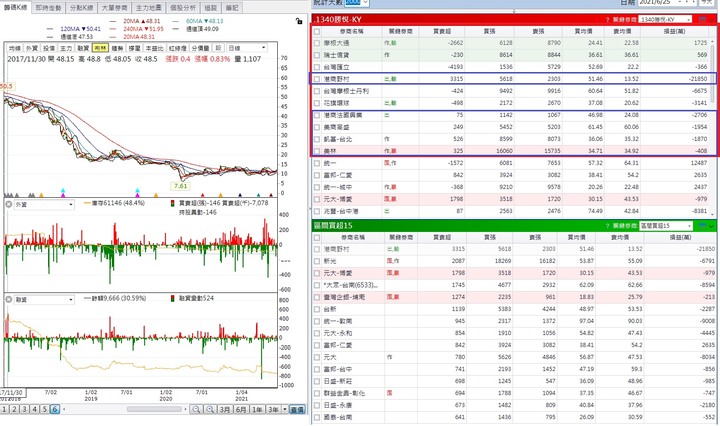Toggle the 分價量 chart overlay button
This screenshot has height=426, width=720.
pyautogui.click(x=200, y=48)
